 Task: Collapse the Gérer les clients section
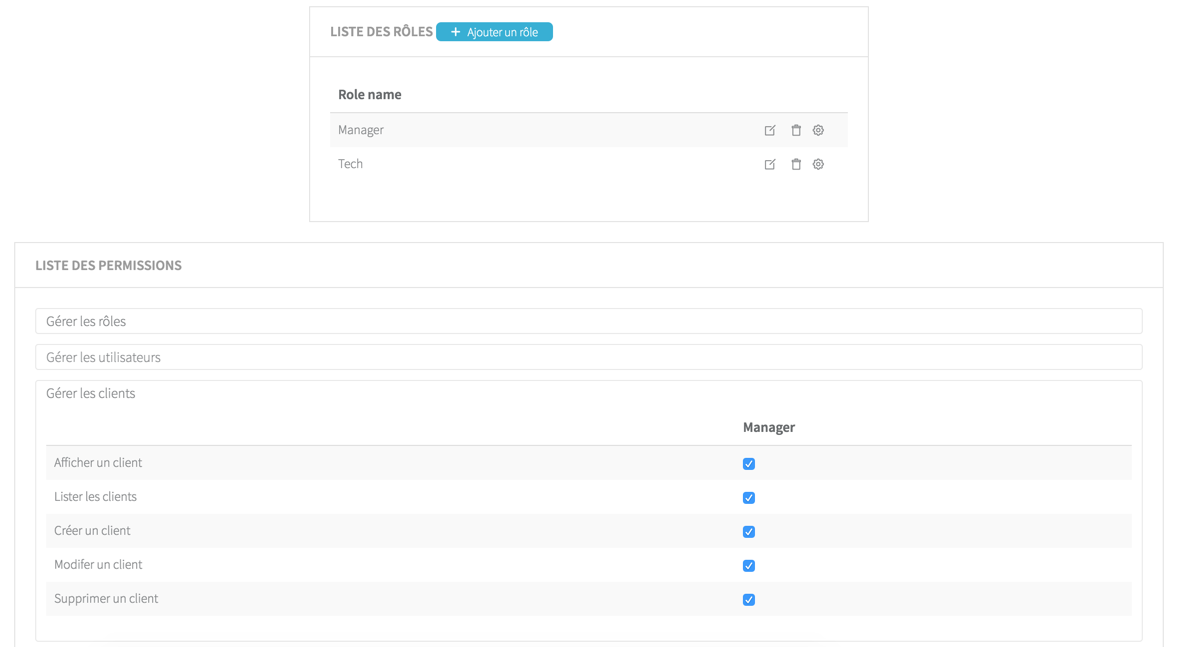(x=91, y=393)
